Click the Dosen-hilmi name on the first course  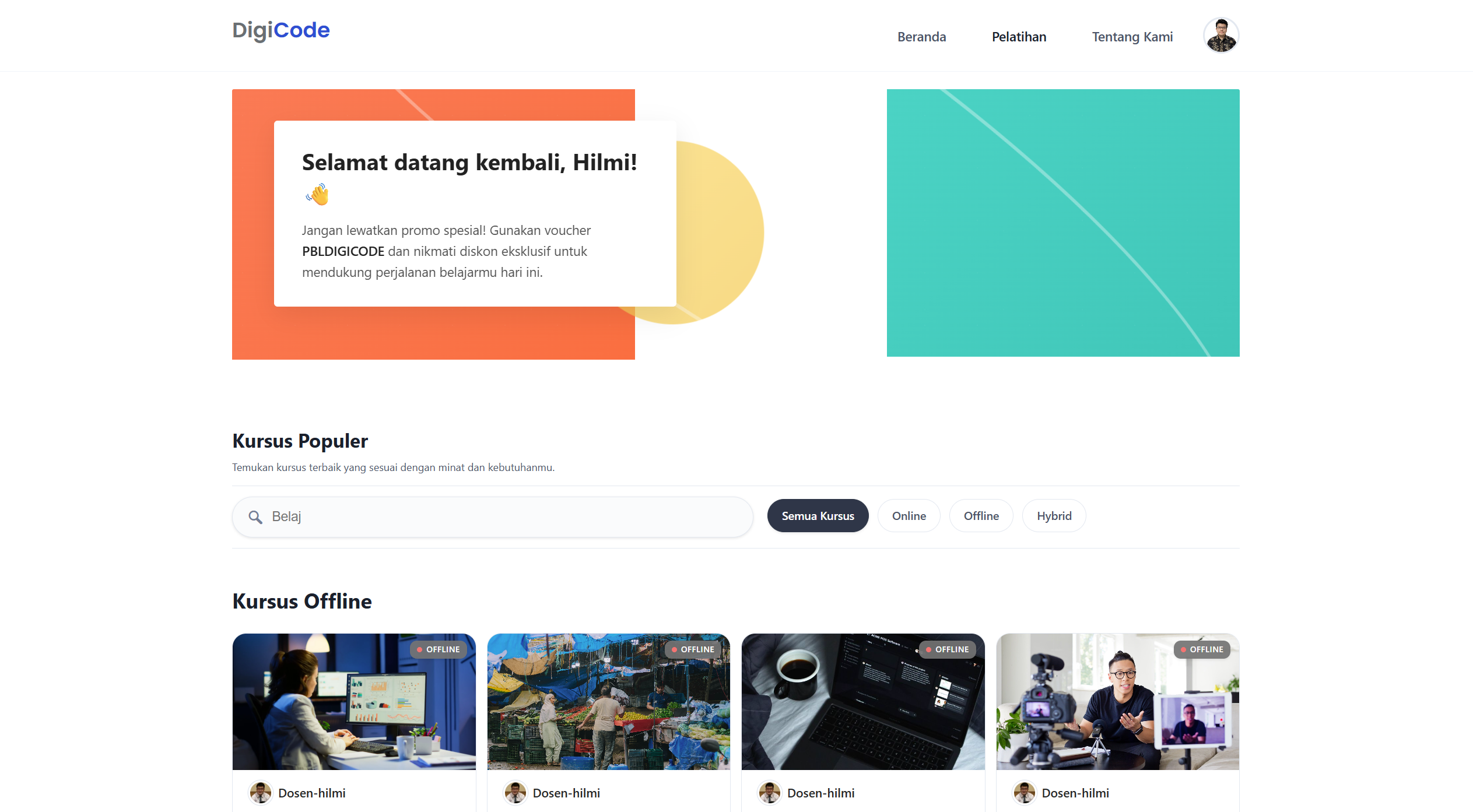[312, 793]
